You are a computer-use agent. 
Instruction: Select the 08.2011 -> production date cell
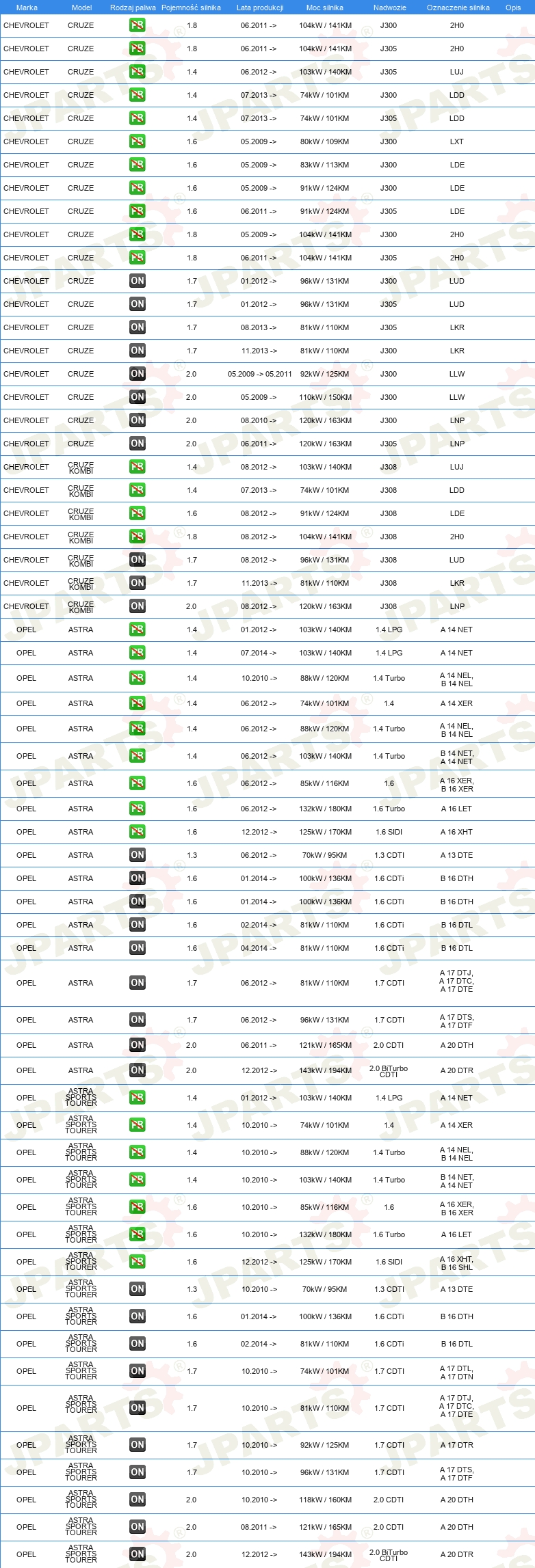coord(259,1527)
